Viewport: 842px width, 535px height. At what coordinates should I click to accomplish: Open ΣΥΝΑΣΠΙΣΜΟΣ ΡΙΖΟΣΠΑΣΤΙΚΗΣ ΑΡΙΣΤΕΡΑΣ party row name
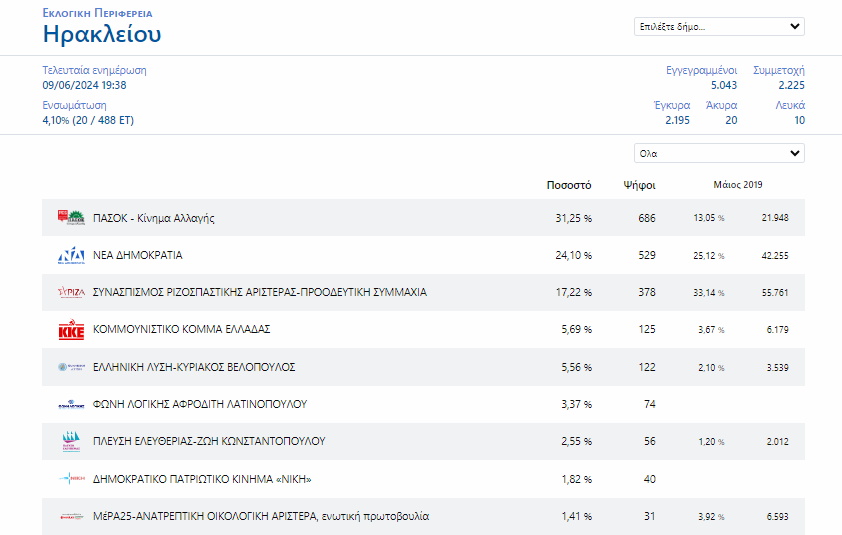260,292
